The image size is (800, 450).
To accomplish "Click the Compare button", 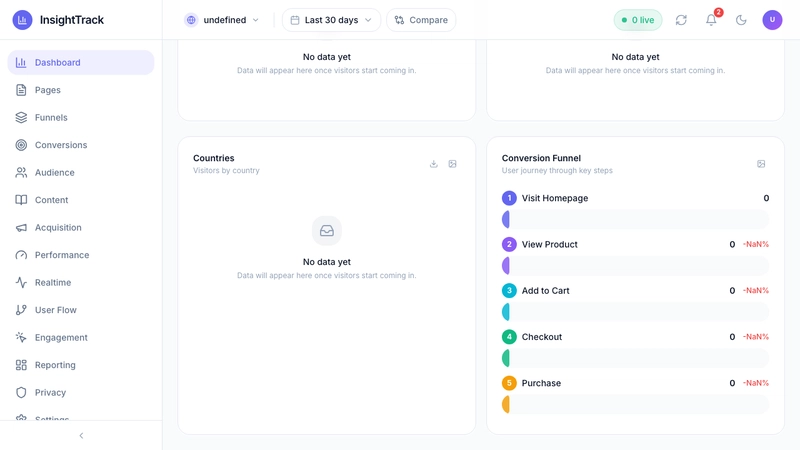I will point(421,20).
